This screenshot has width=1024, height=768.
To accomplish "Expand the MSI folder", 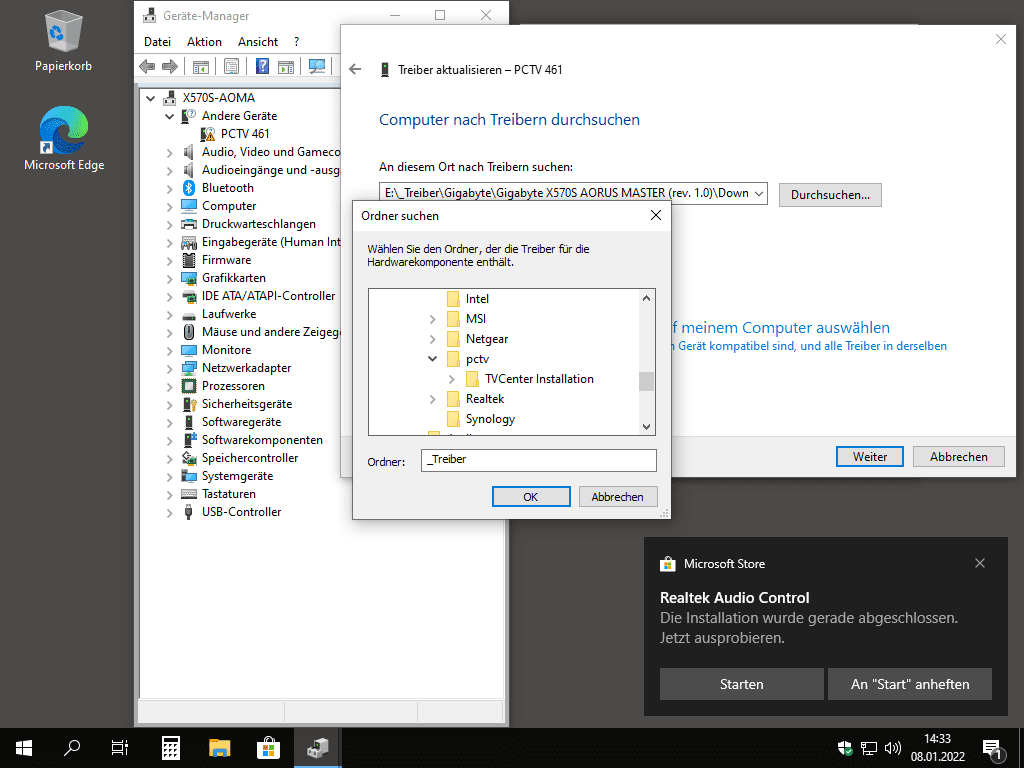I will (x=432, y=319).
